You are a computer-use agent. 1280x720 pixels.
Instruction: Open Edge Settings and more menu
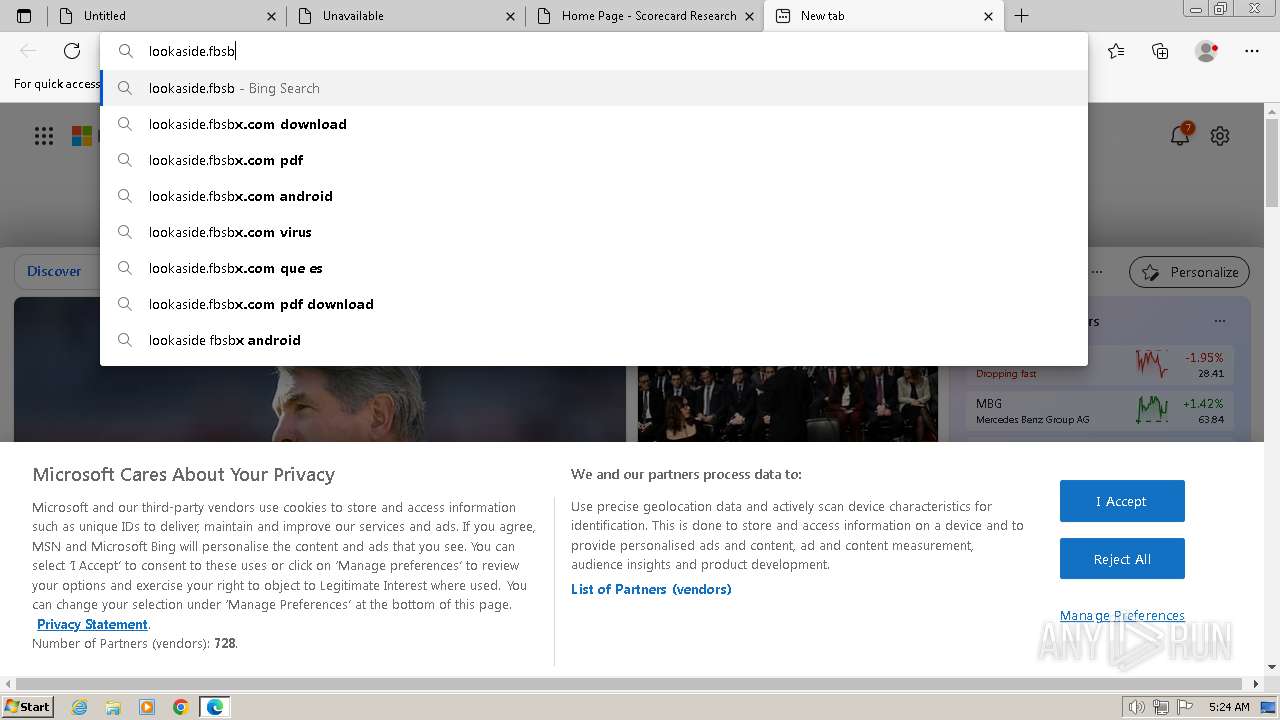[x=1252, y=51]
